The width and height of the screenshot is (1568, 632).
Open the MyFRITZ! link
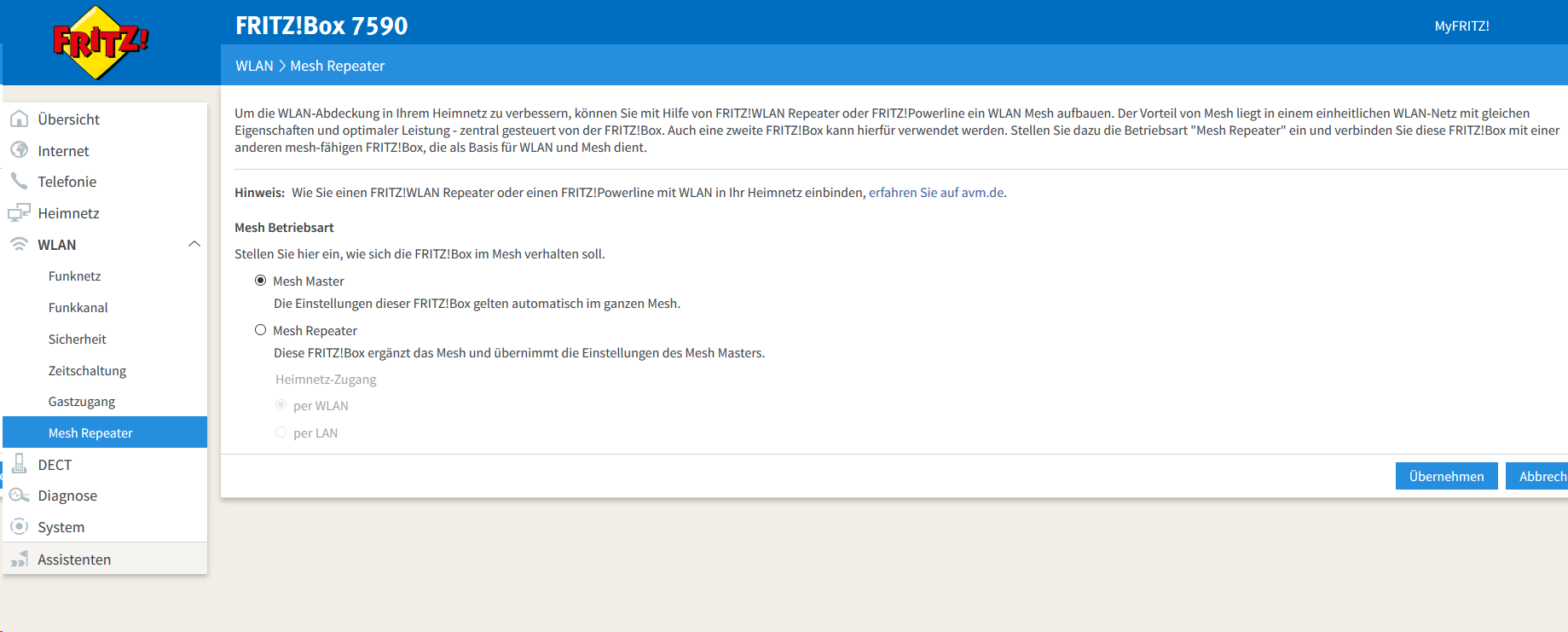[1461, 26]
